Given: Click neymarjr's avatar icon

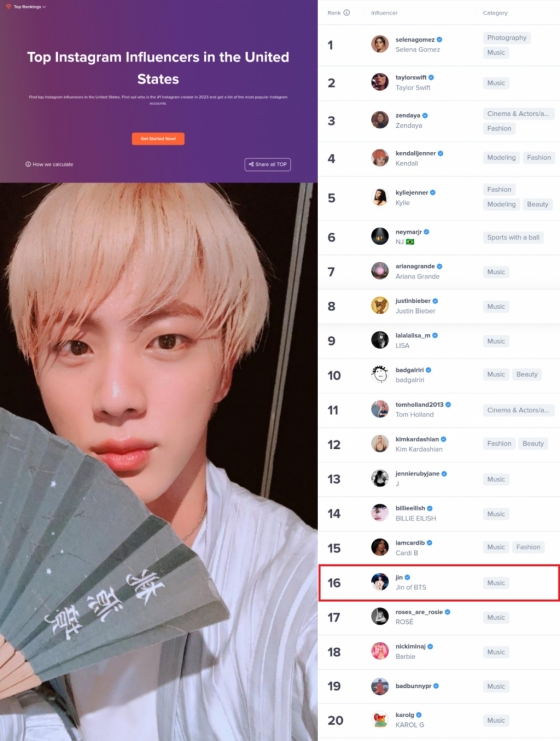Looking at the screenshot, I should pyautogui.click(x=379, y=236).
